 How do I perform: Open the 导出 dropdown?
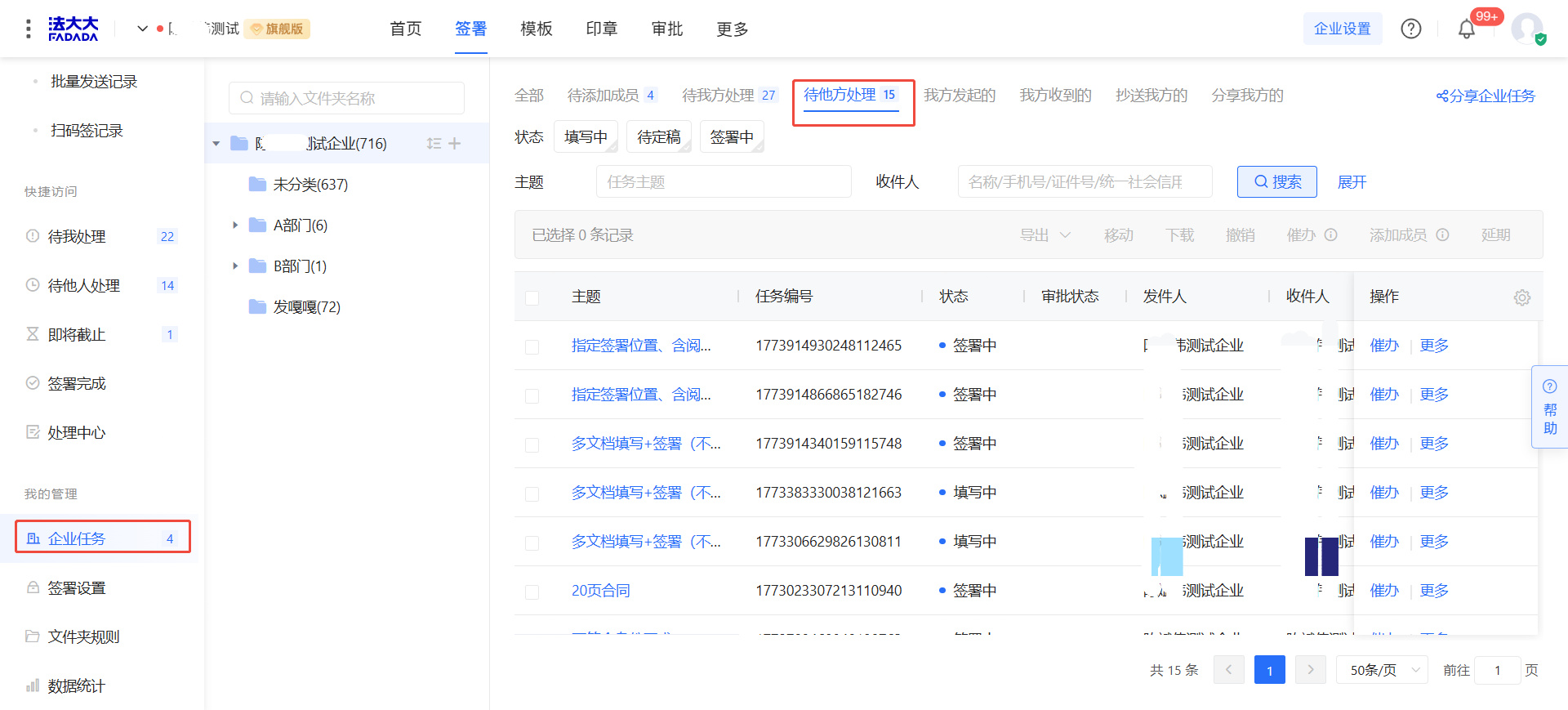click(1045, 235)
